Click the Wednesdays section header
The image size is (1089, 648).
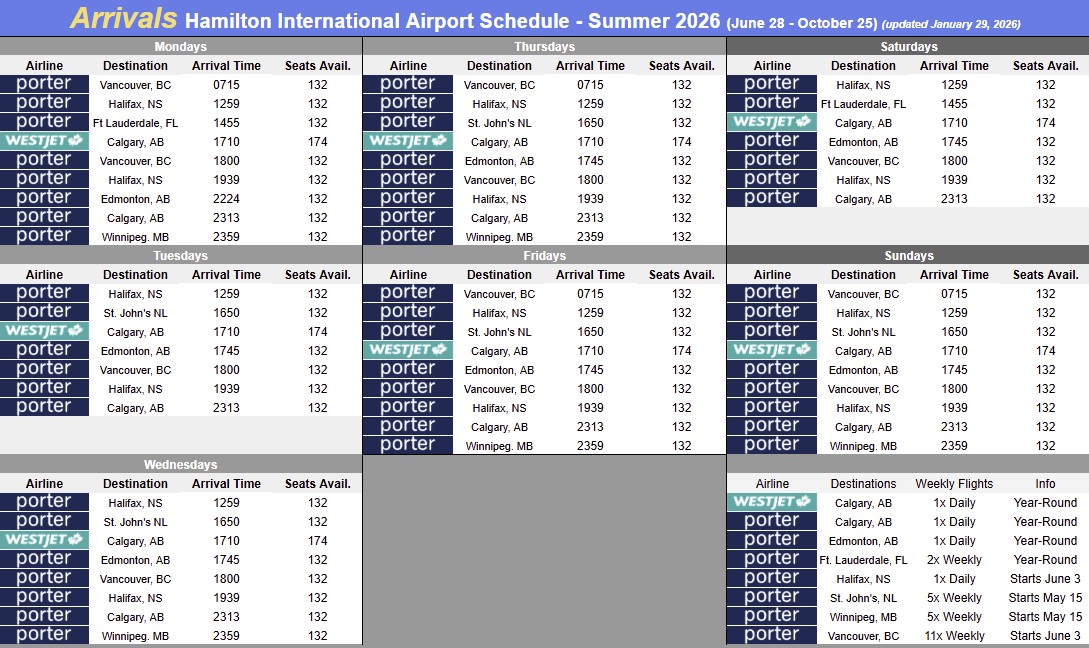[x=181, y=465]
